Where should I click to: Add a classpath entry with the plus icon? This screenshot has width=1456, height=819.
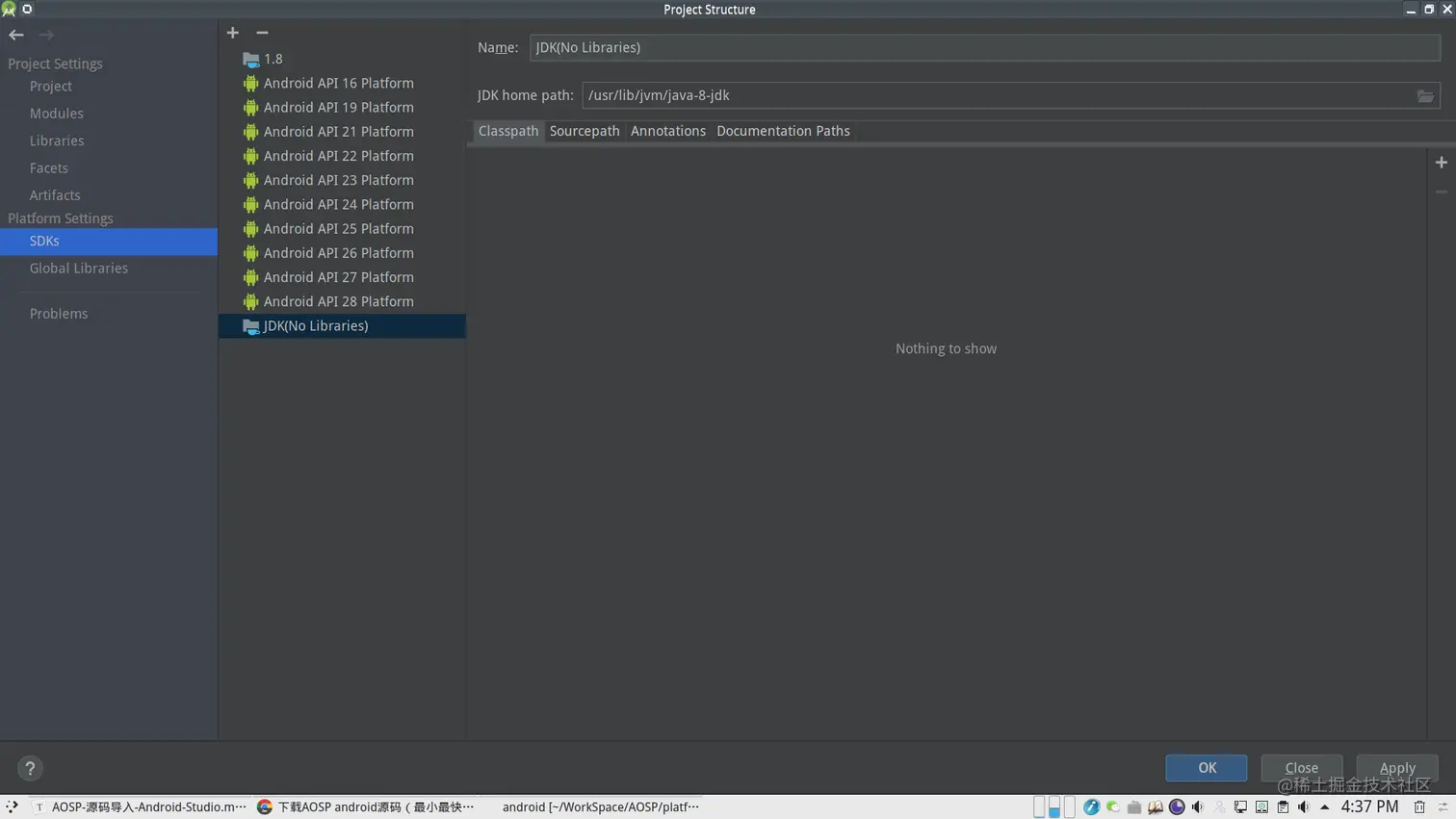coord(1442,163)
